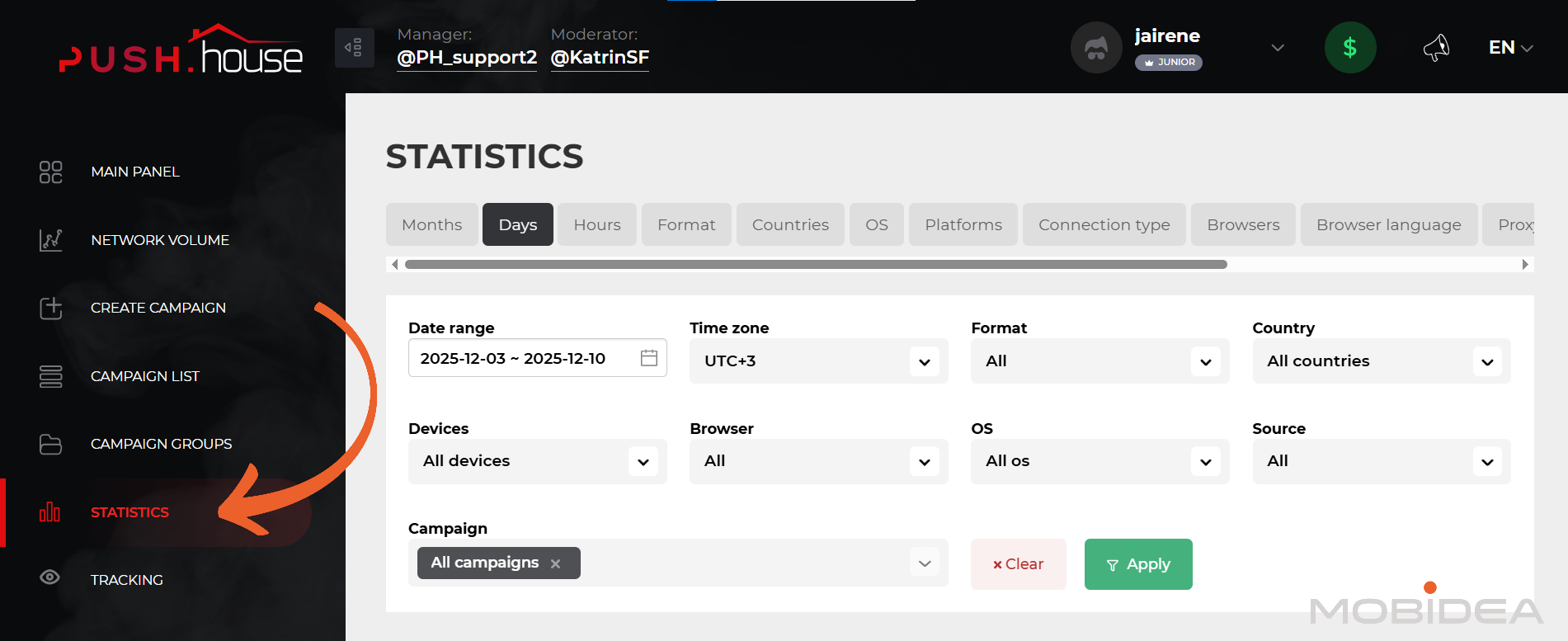
Task: Expand the All os dropdown
Action: tap(1205, 461)
